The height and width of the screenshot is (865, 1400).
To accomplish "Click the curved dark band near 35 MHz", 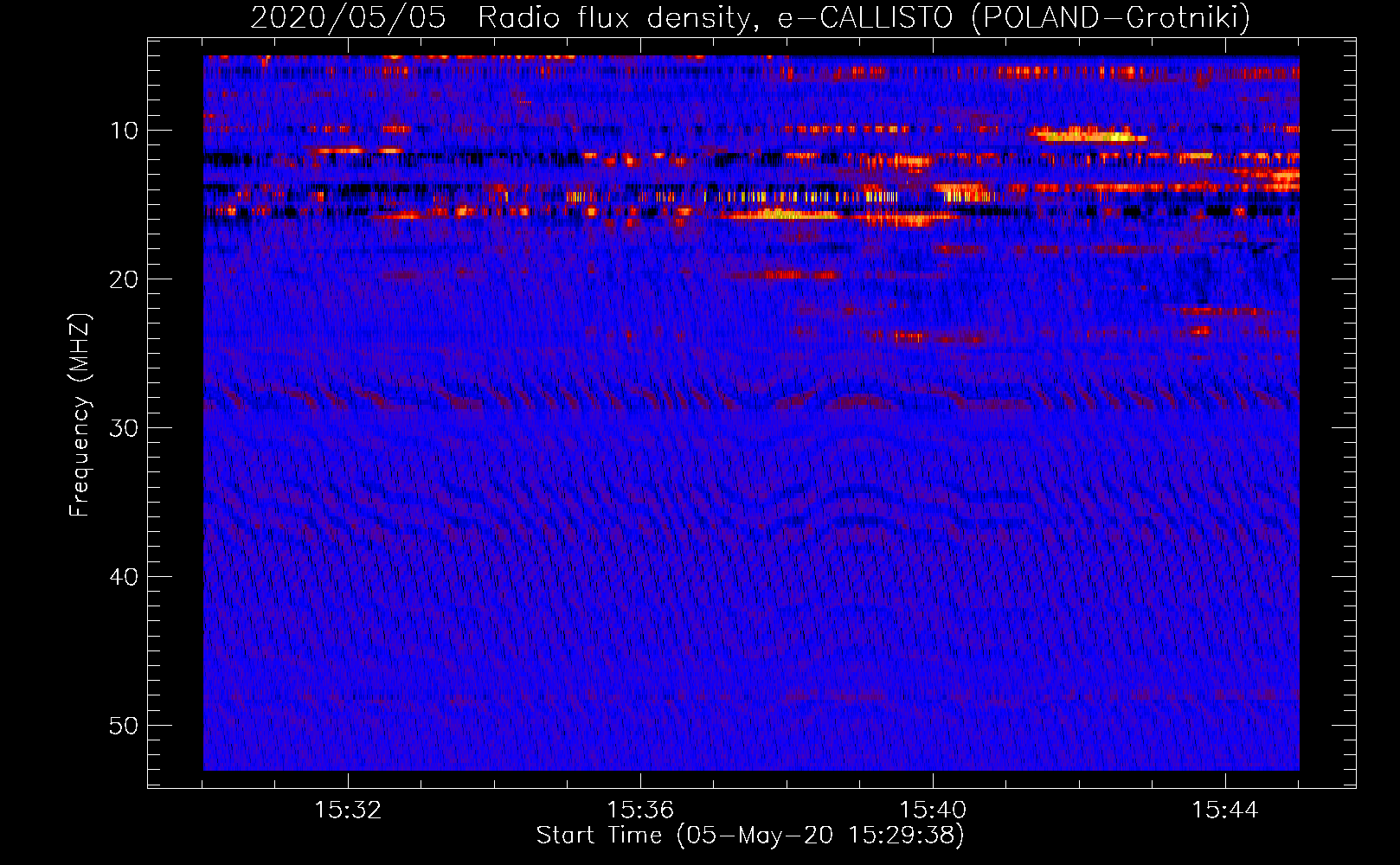I will click(751, 506).
